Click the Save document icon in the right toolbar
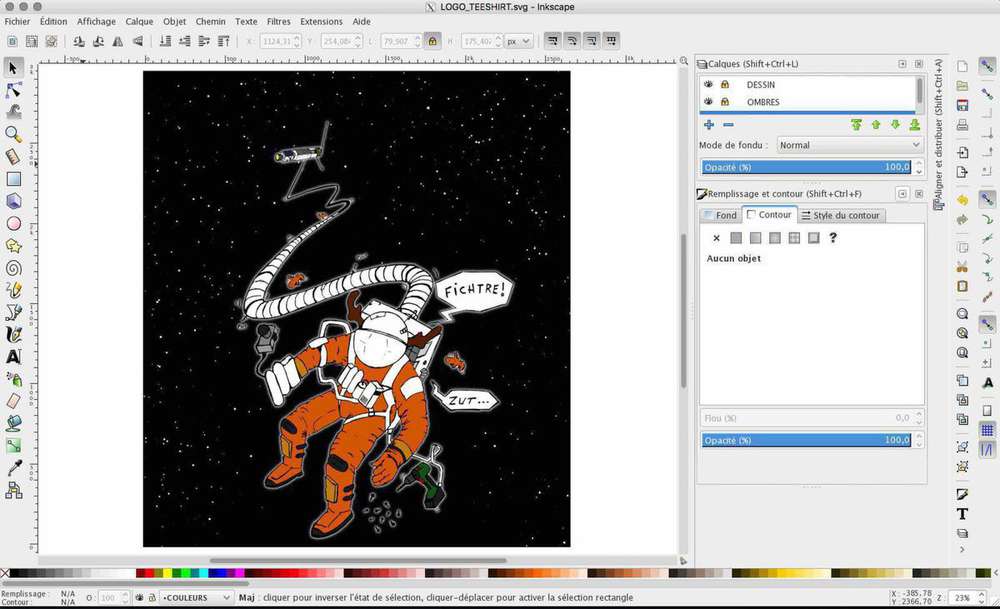This screenshot has width=1000, height=609. coord(962,105)
